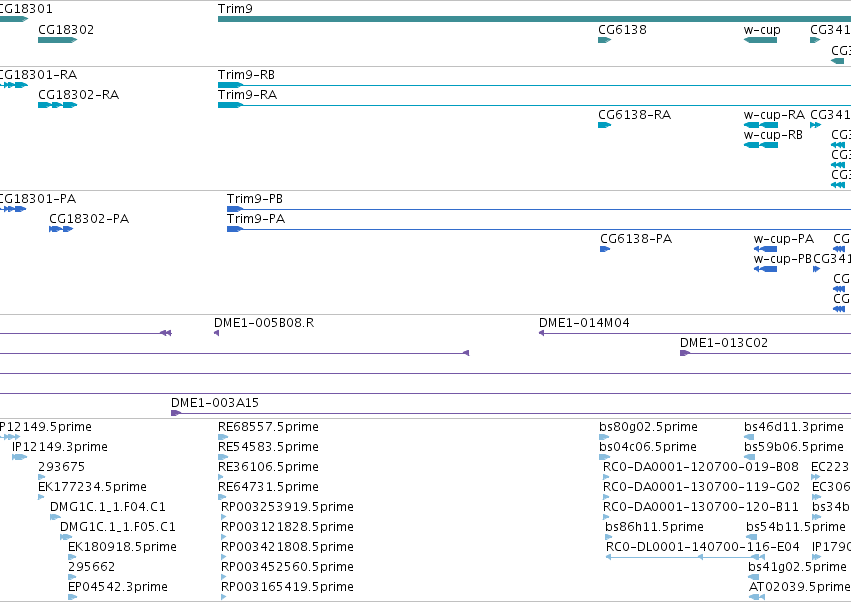Click the DME1-014M04 start arrow

542,333
